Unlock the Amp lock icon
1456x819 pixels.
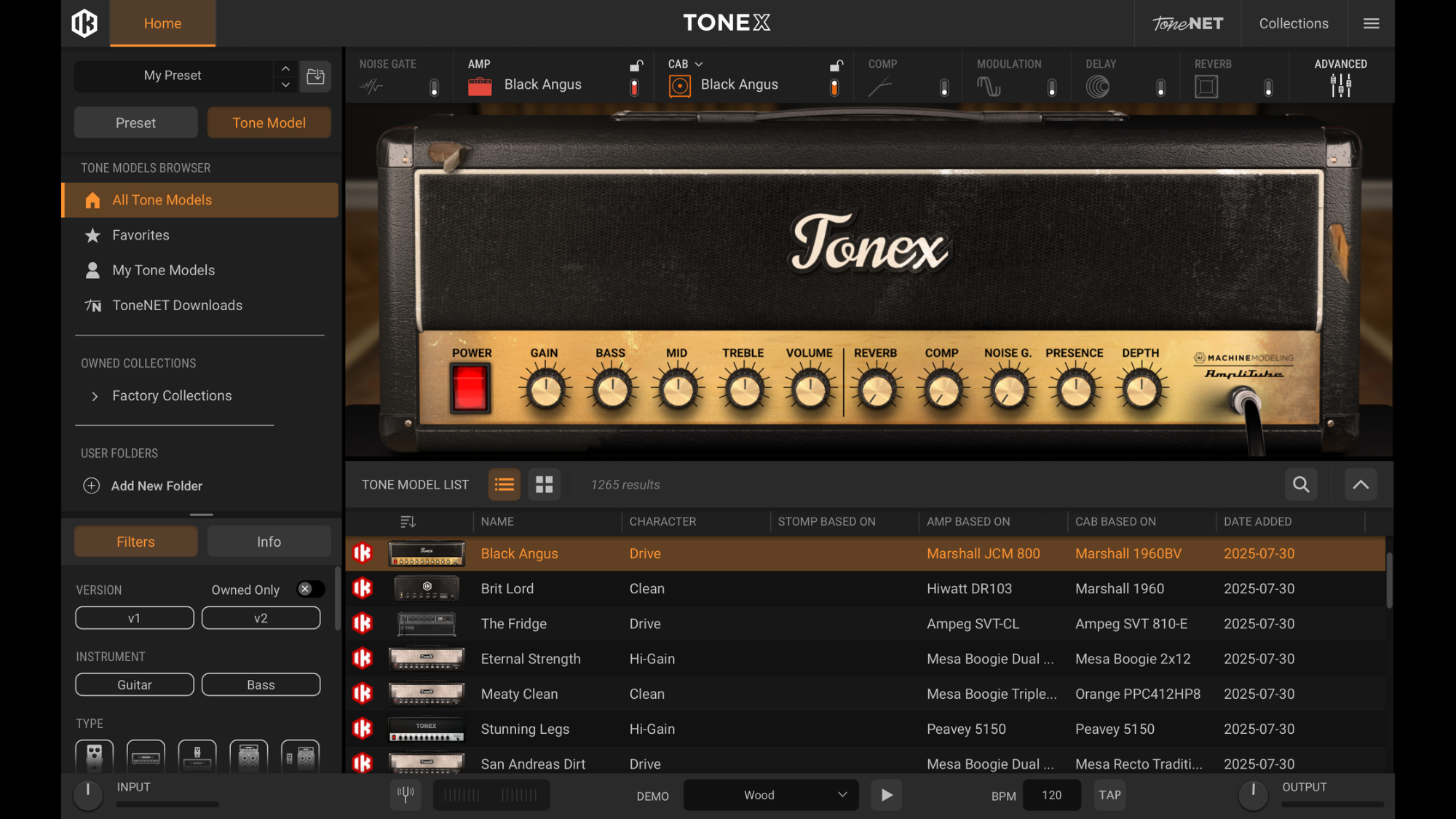pyautogui.click(x=636, y=66)
